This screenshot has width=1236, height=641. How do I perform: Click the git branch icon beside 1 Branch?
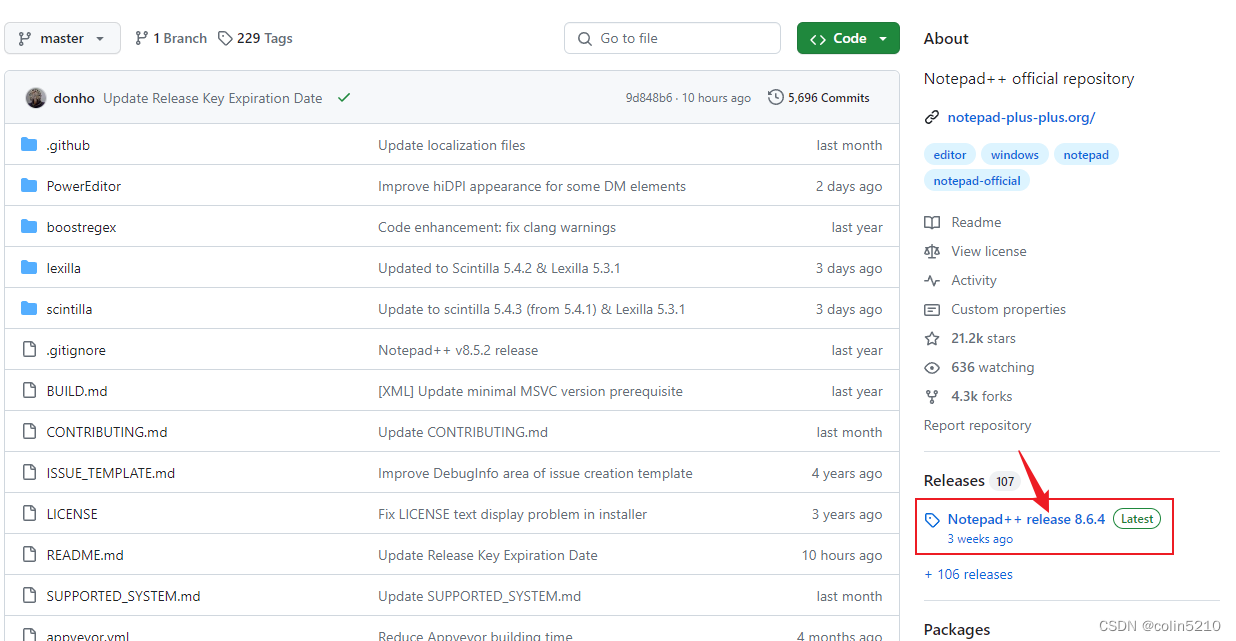click(141, 38)
